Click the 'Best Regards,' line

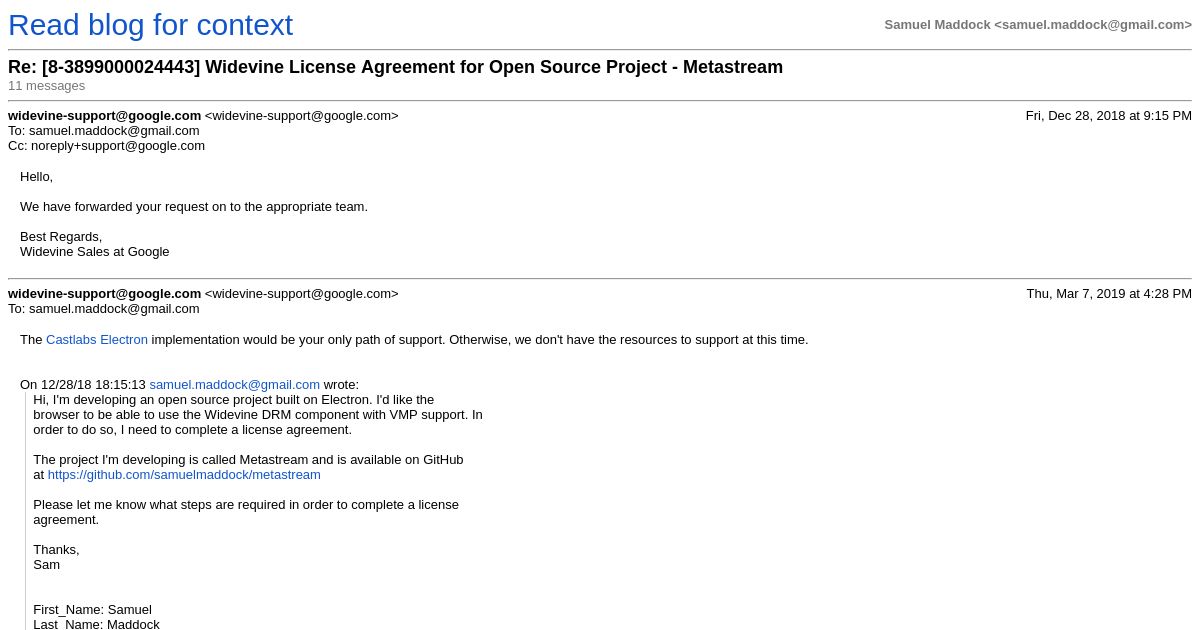click(x=61, y=236)
